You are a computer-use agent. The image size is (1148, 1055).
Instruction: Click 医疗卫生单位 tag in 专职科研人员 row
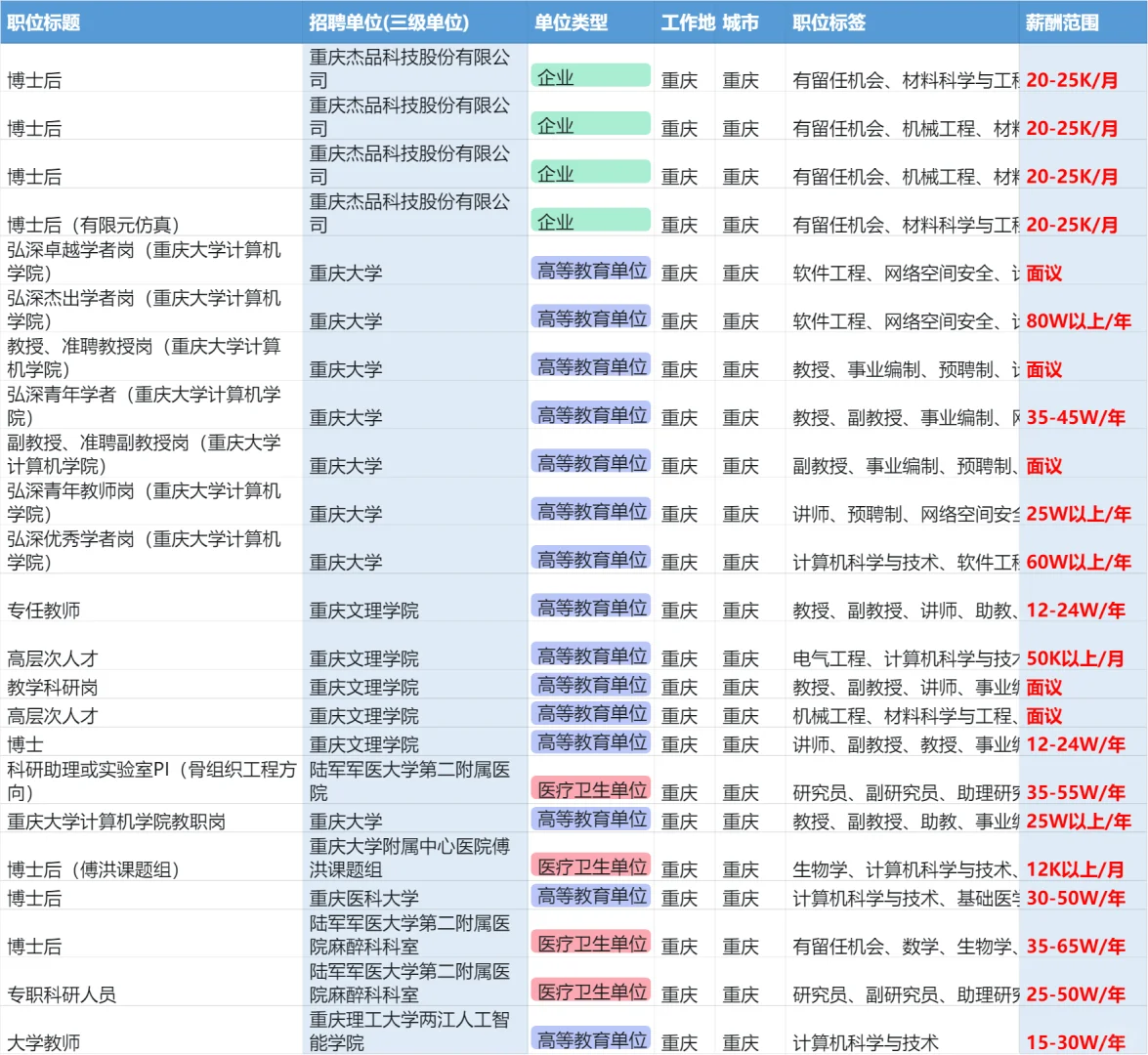click(591, 991)
